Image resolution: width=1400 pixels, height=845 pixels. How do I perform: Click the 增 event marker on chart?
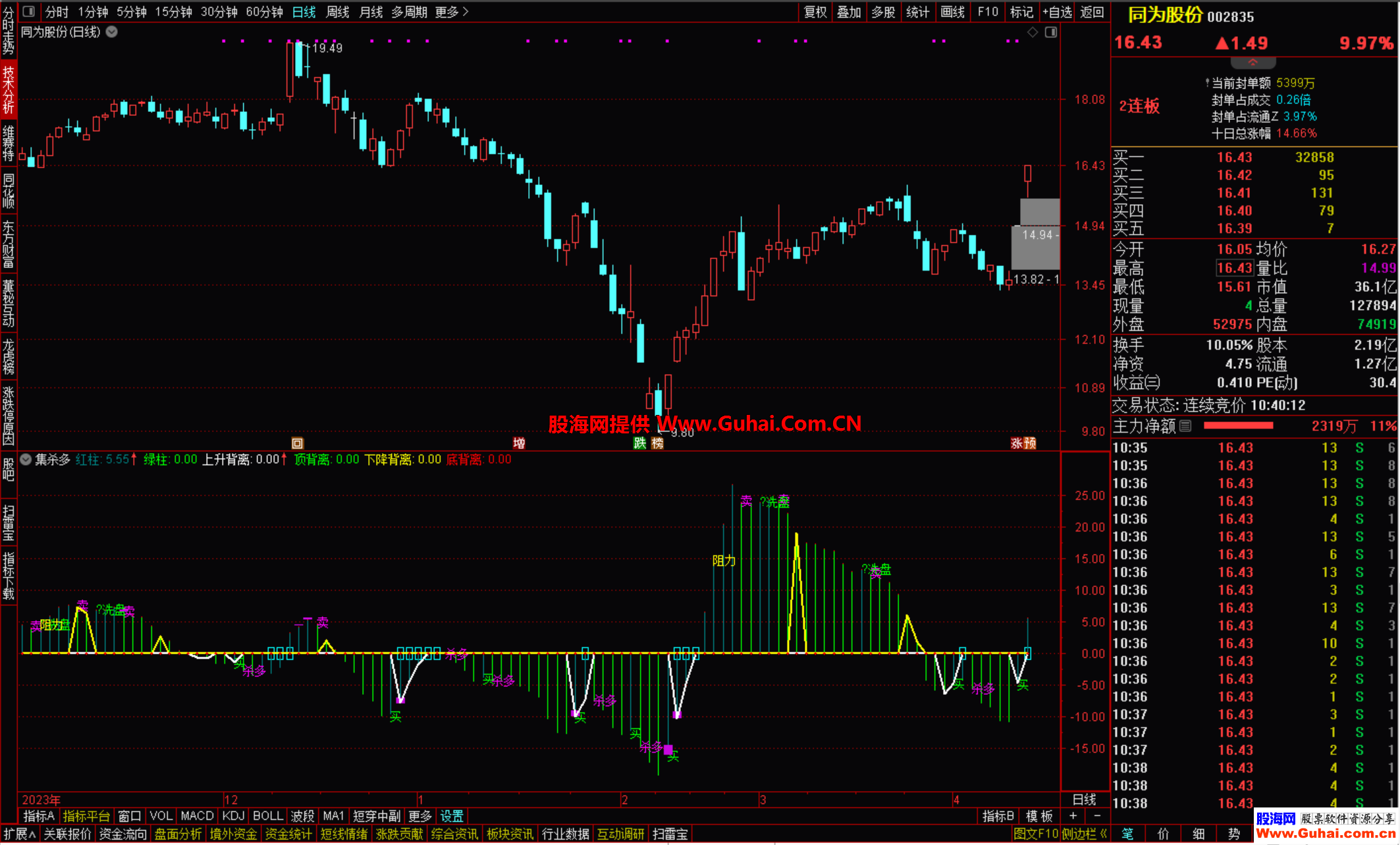(x=519, y=443)
